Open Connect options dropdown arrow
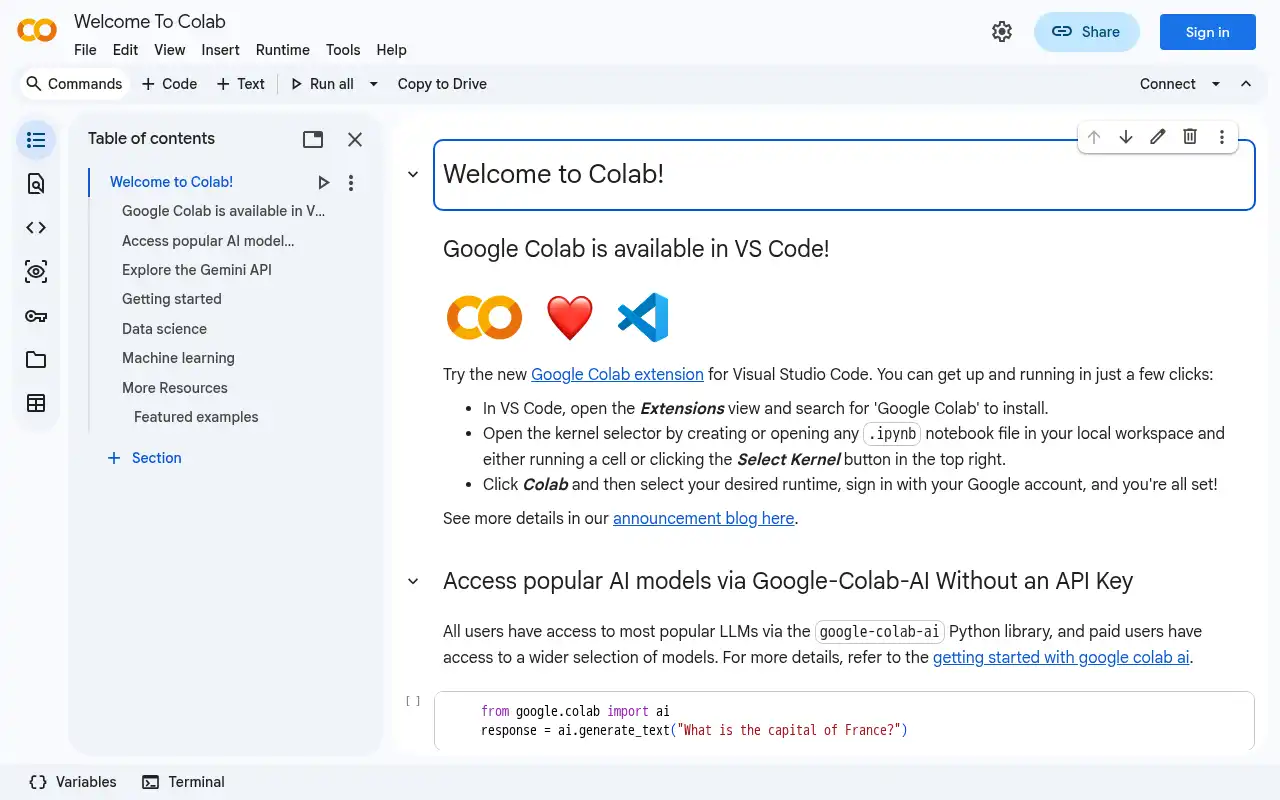The height and width of the screenshot is (800, 1280). point(1216,84)
